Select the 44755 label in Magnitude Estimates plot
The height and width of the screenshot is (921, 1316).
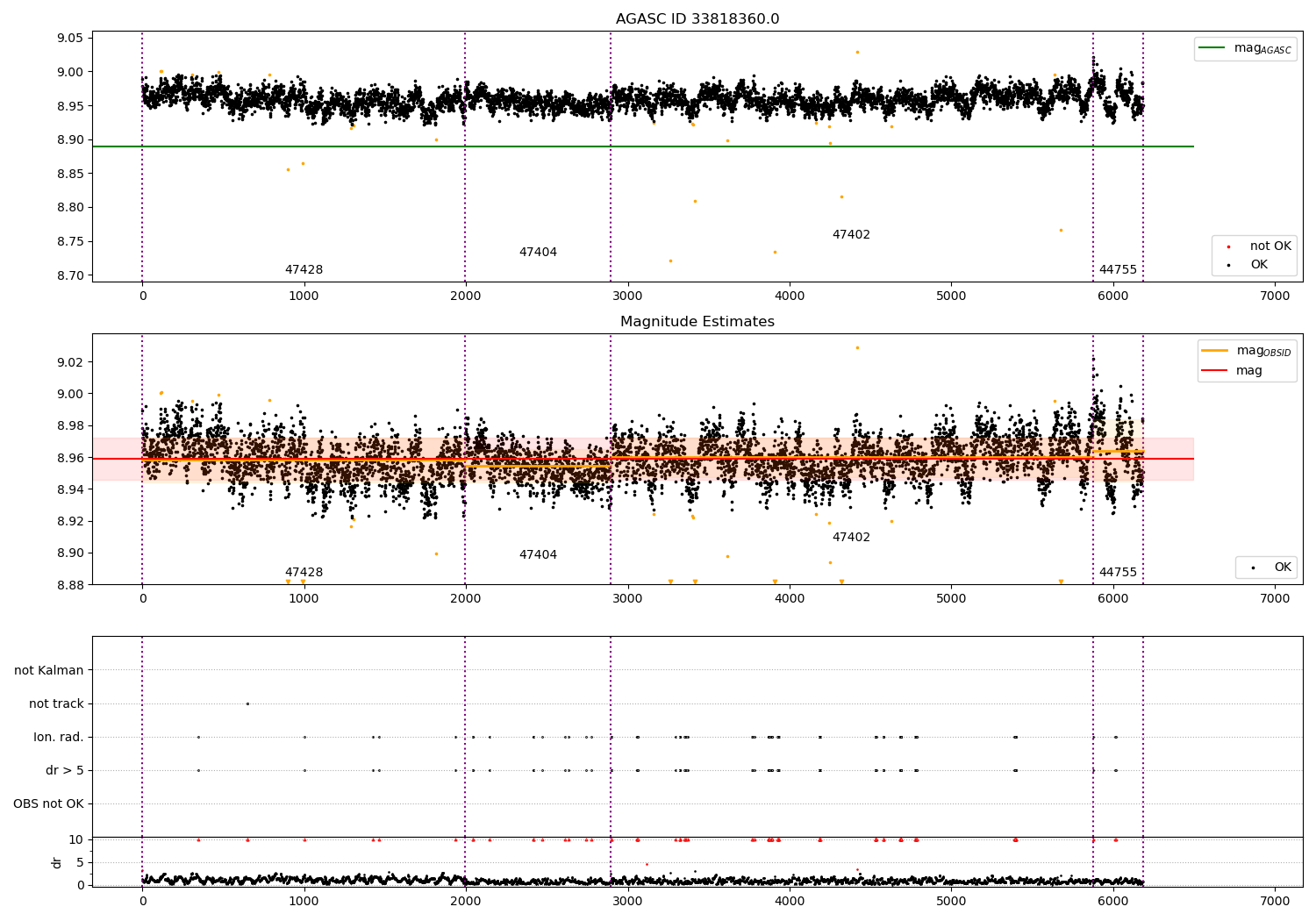(x=1118, y=573)
